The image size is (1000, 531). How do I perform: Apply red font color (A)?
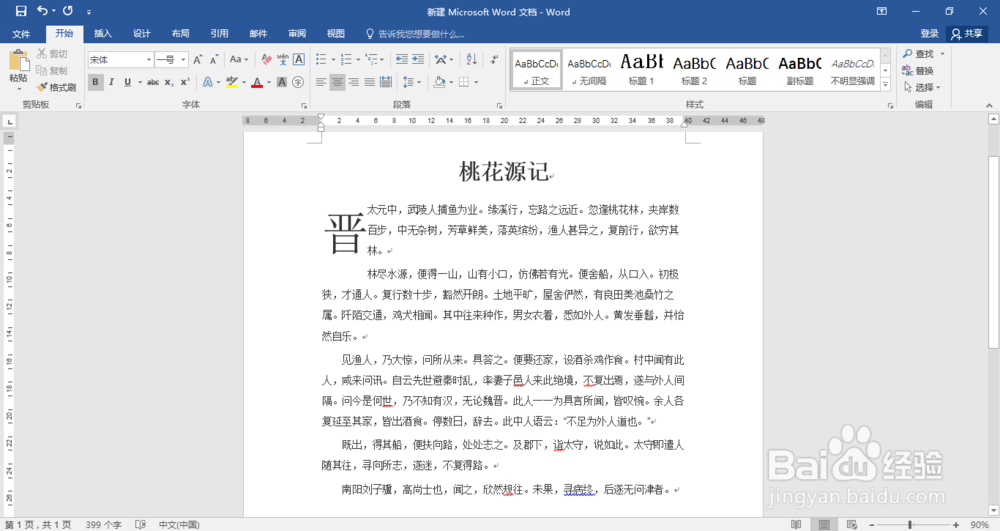pos(257,82)
